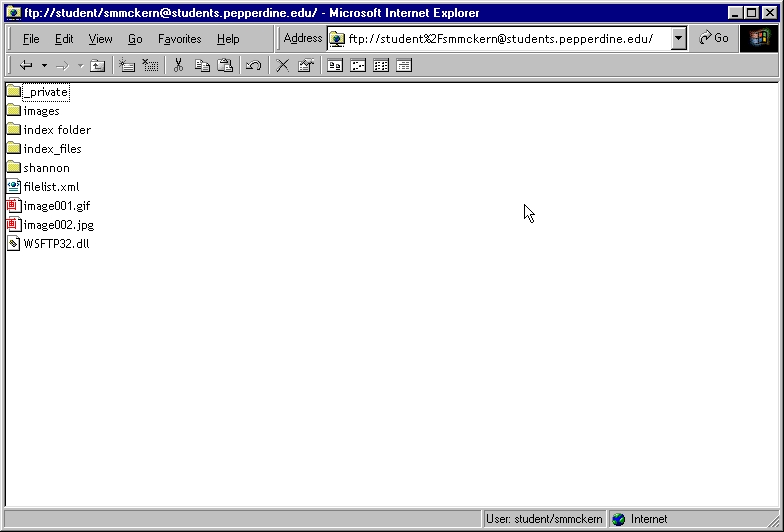Open the Favorites menu
Image resolution: width=784 pixels, height=532 pixels.
click(180, 39)
